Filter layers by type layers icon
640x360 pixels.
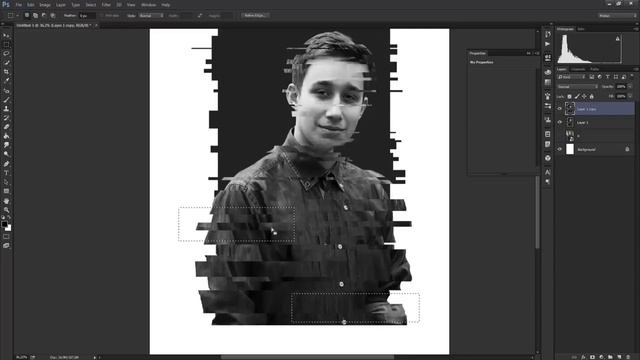pyautogui.click(x=608, y=77)
